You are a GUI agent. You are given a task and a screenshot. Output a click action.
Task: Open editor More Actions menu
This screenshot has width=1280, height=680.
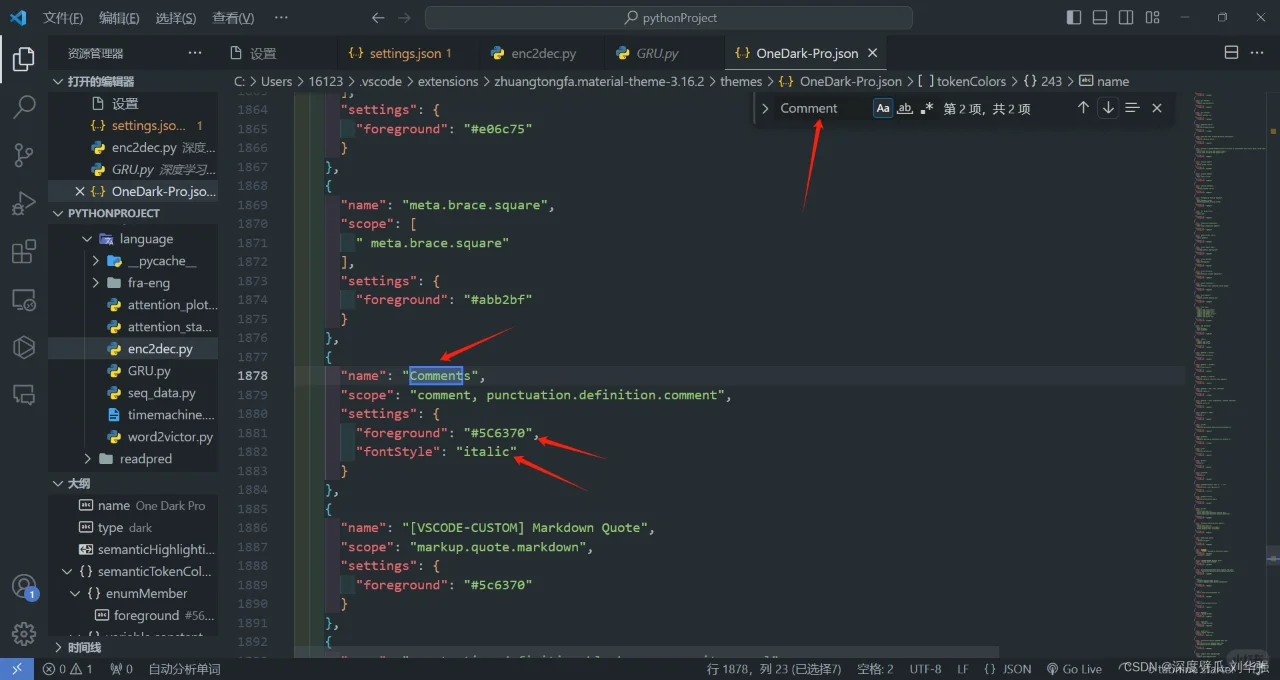[1257, 53]
